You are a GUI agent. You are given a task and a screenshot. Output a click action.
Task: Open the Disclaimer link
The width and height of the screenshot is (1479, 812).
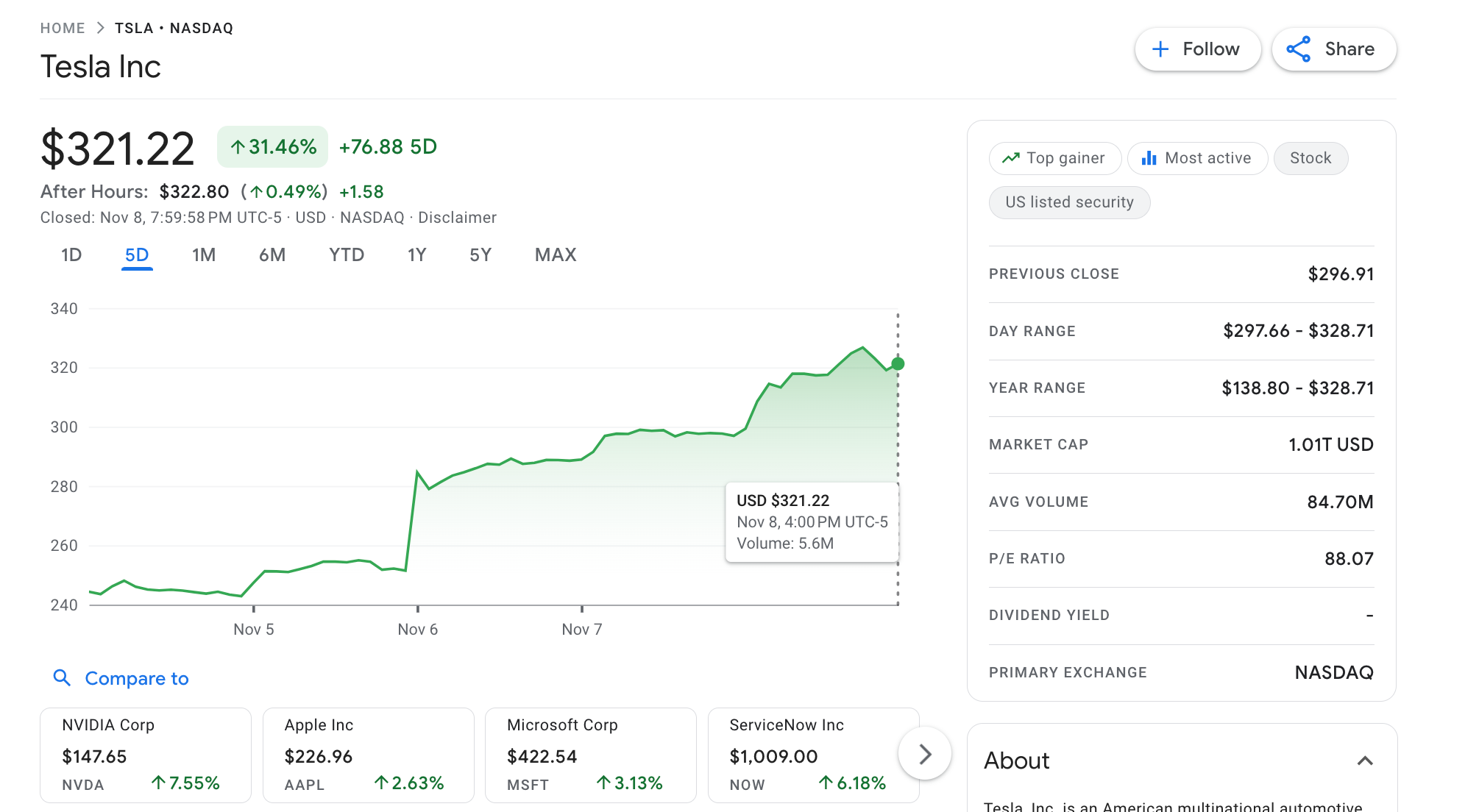point(457,218)
